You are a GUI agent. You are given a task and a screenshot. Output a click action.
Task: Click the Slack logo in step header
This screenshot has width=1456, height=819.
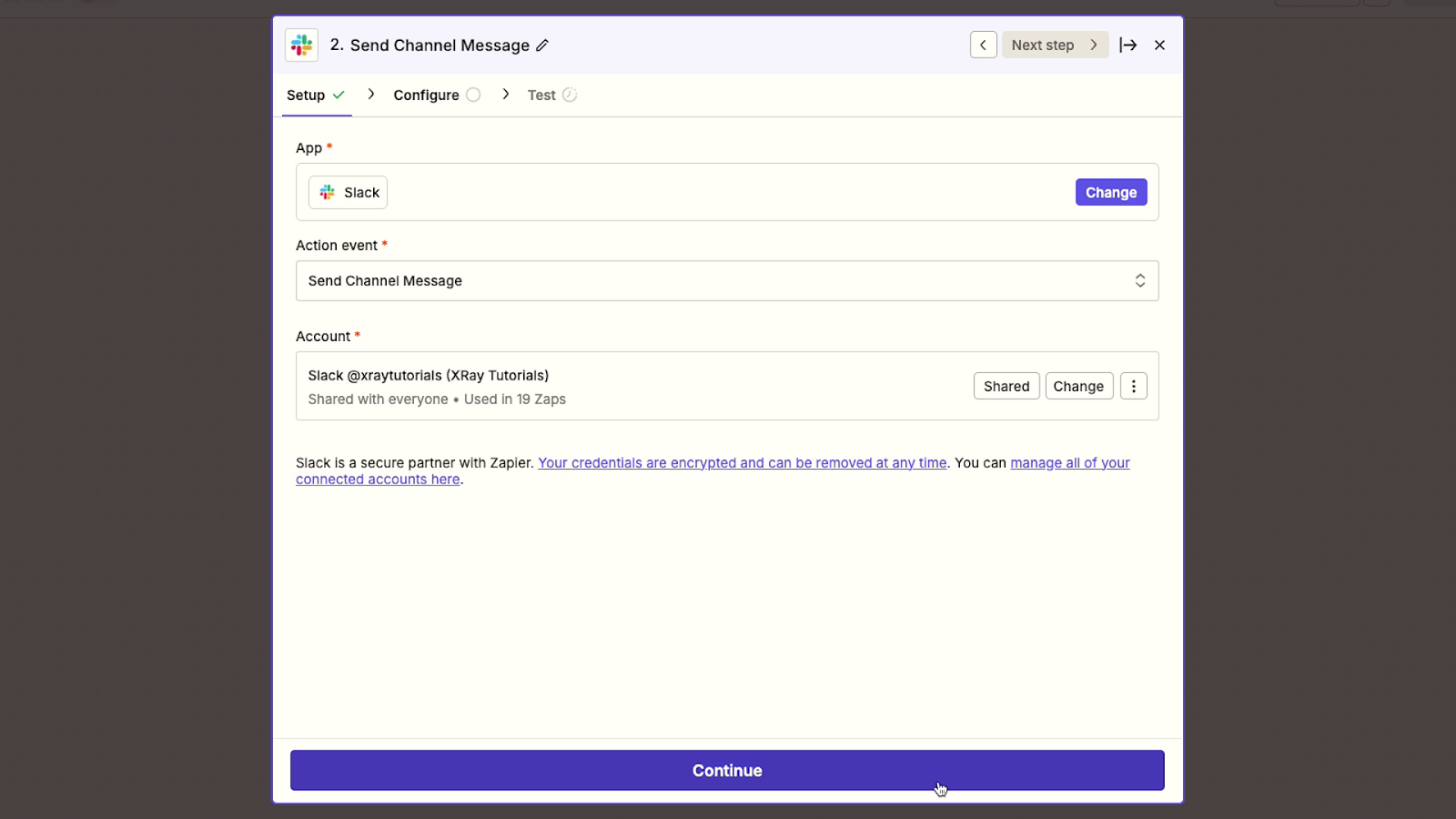(301, 45)
